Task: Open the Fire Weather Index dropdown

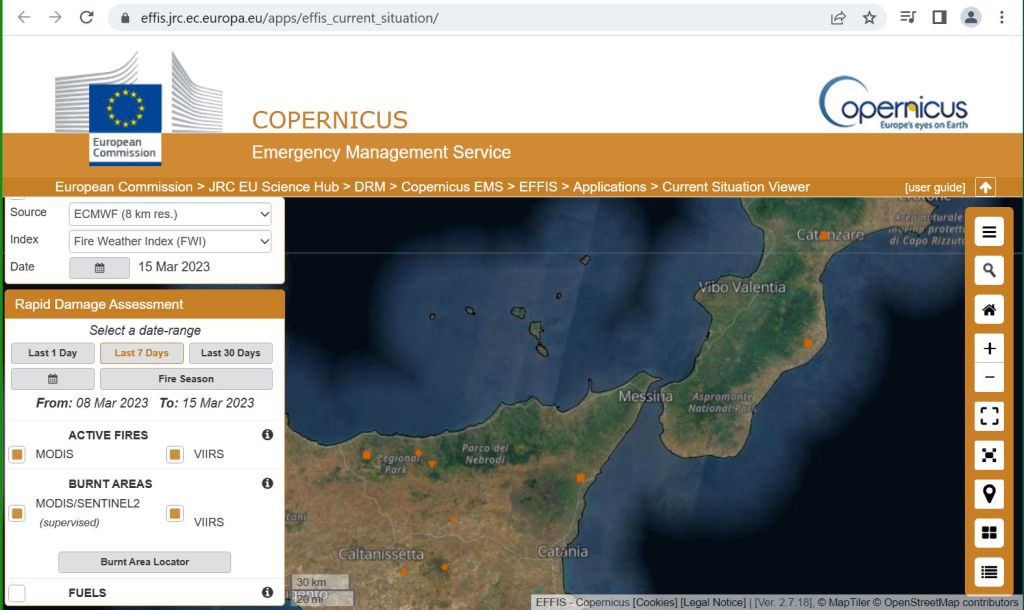Action: [x=171, y=241]
